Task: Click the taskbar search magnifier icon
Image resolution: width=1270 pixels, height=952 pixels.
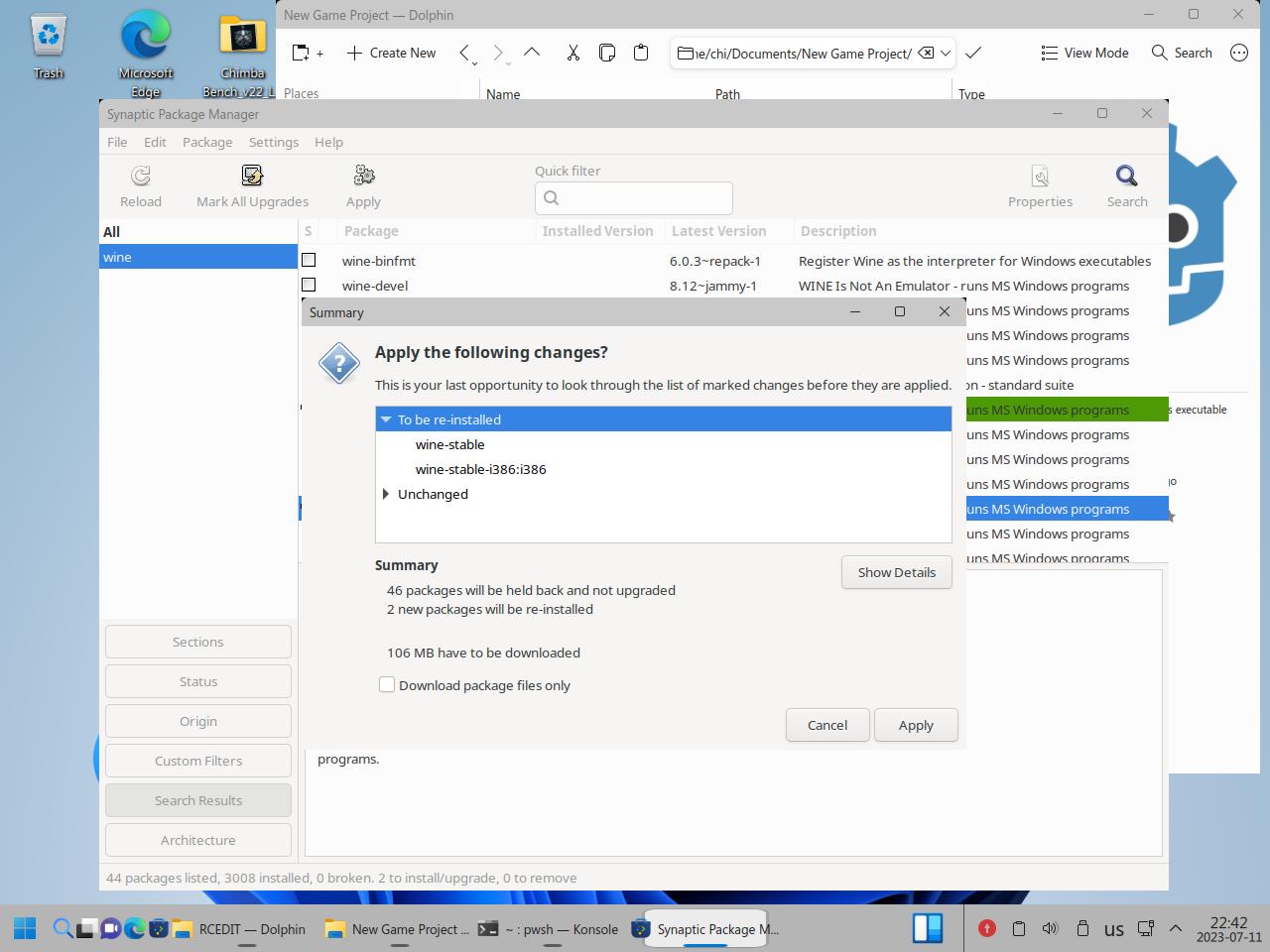Action: point(63,928)
